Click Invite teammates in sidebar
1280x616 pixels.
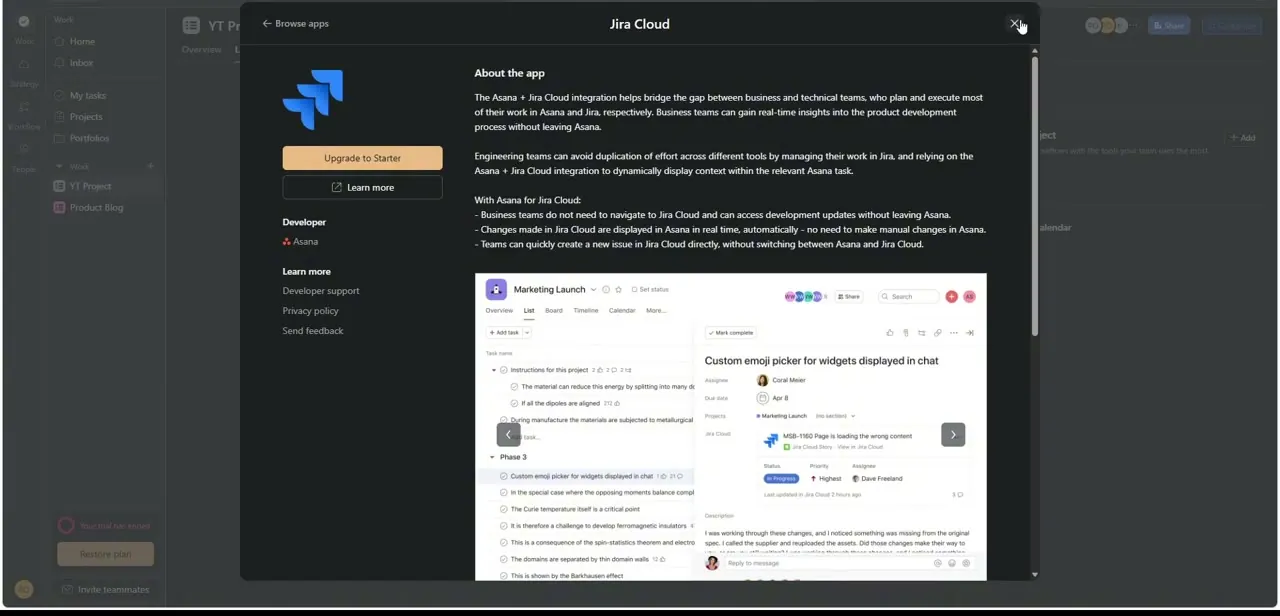(x=105, y=589)
